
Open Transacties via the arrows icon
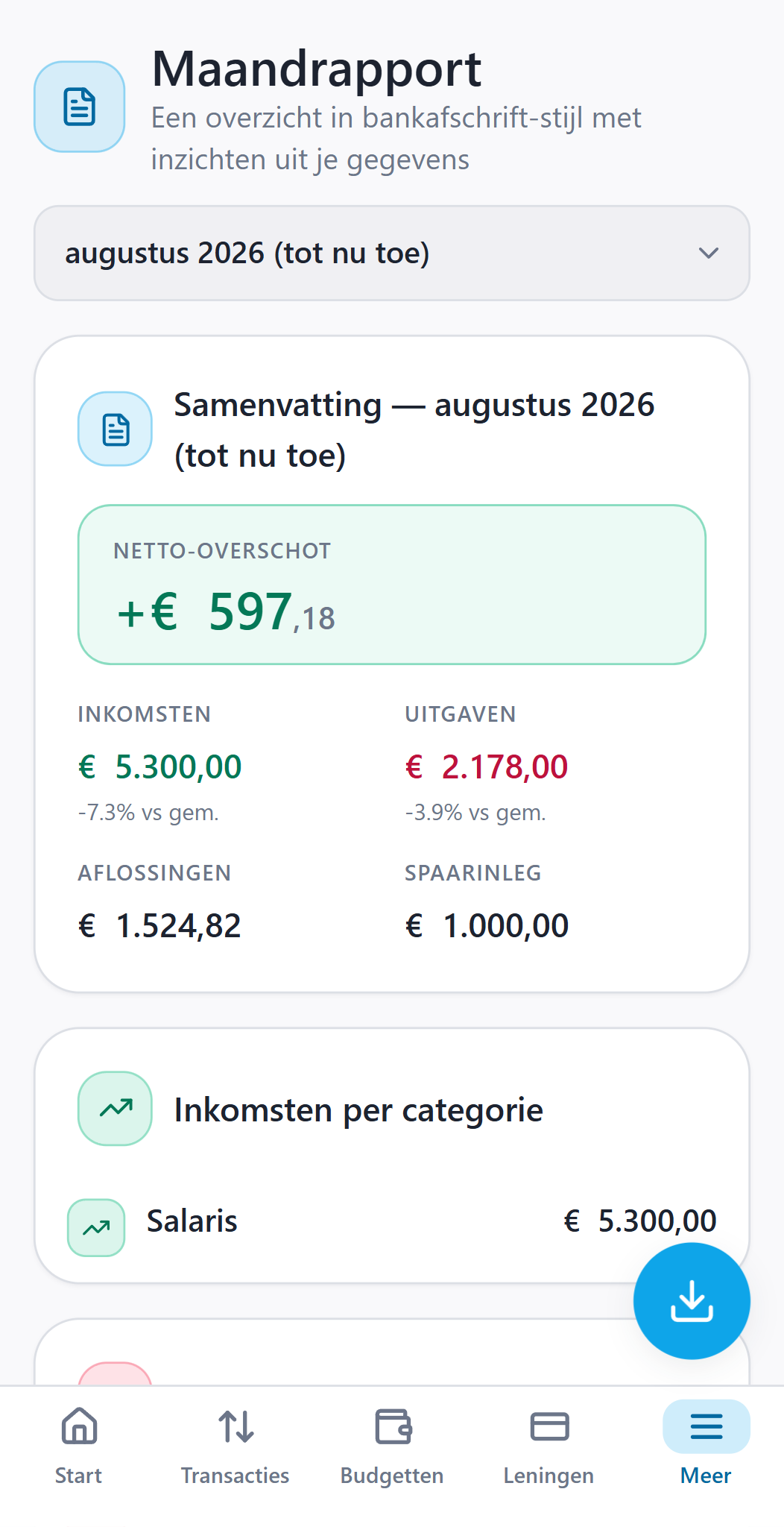[x=235, y=1426]
